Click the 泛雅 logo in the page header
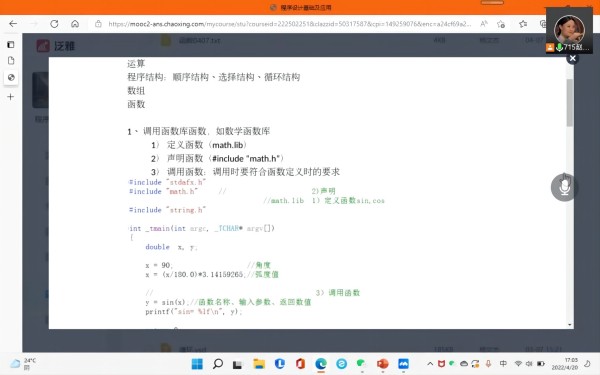Screen dimensions: 600x375 coord(56,46)
